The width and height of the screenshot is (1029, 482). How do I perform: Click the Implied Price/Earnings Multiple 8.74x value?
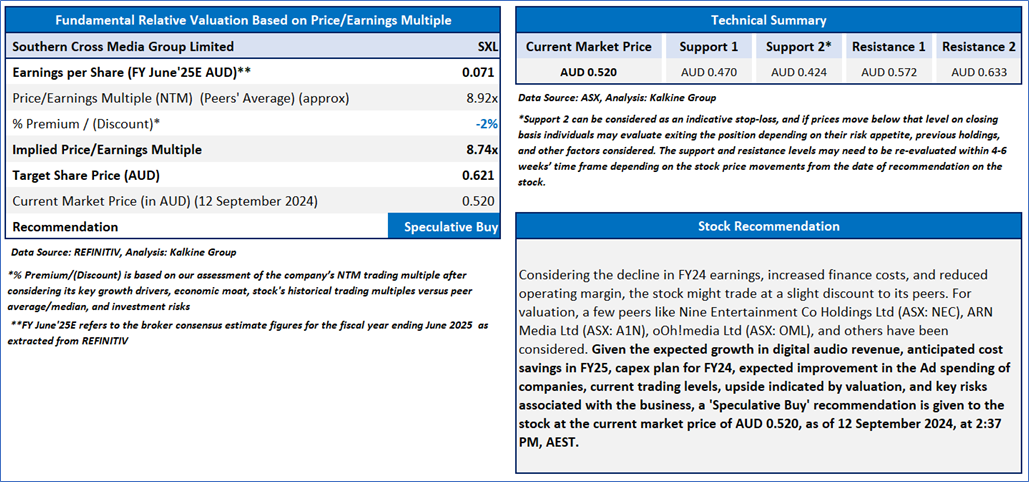pyautogui.click(x=482, y=149)
